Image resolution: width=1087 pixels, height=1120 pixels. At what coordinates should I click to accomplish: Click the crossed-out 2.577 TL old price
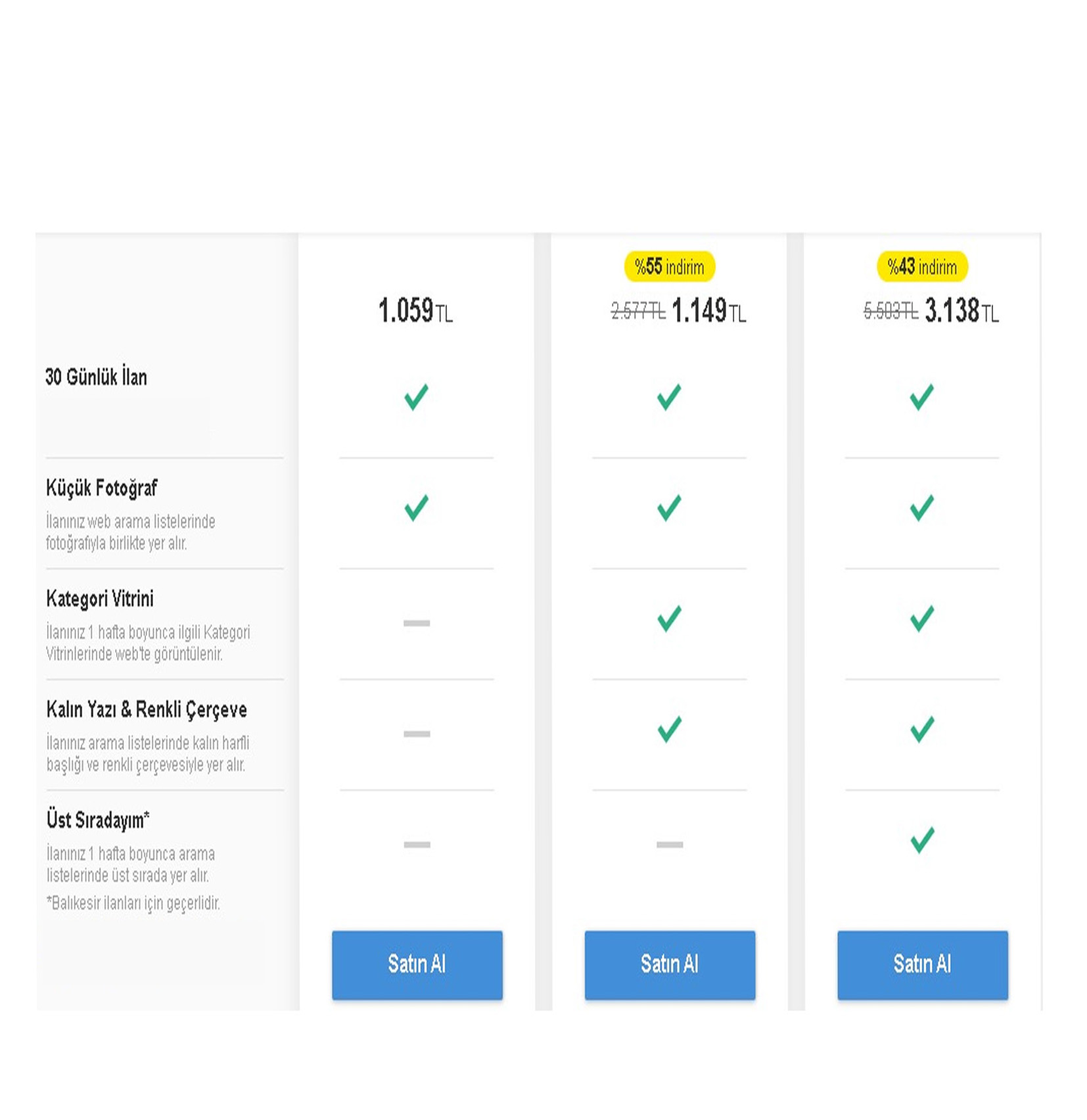[637, 311]
